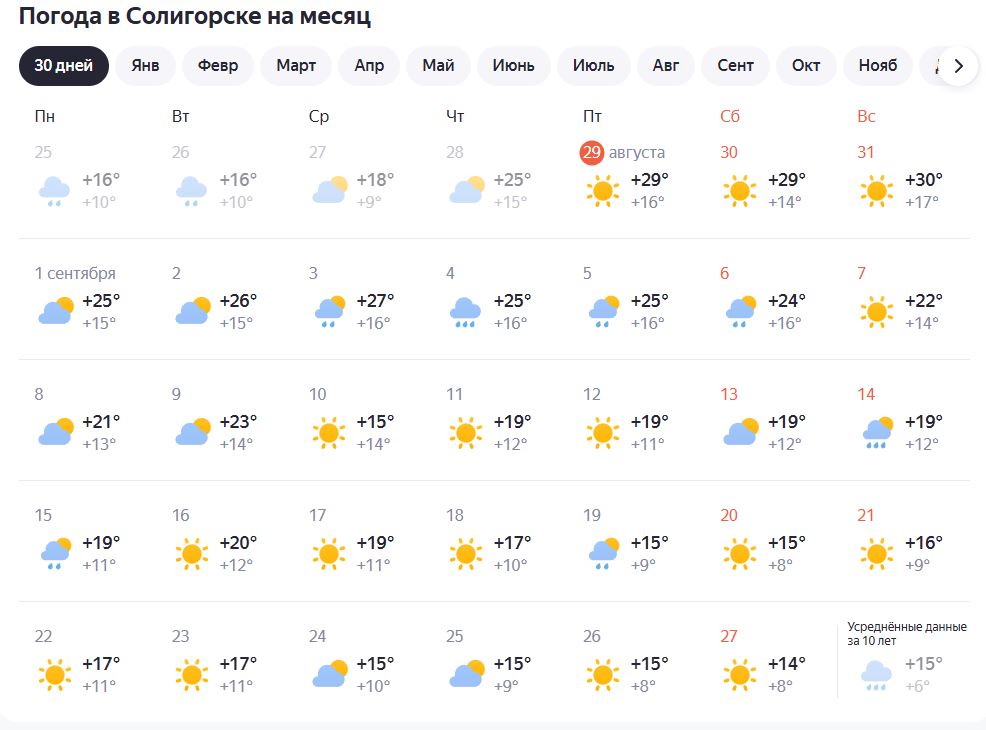Click the cloud-sun icon for Wednesday 27 August
The image size is (986, 730).
pyautogui.click(x=330, y=190)
